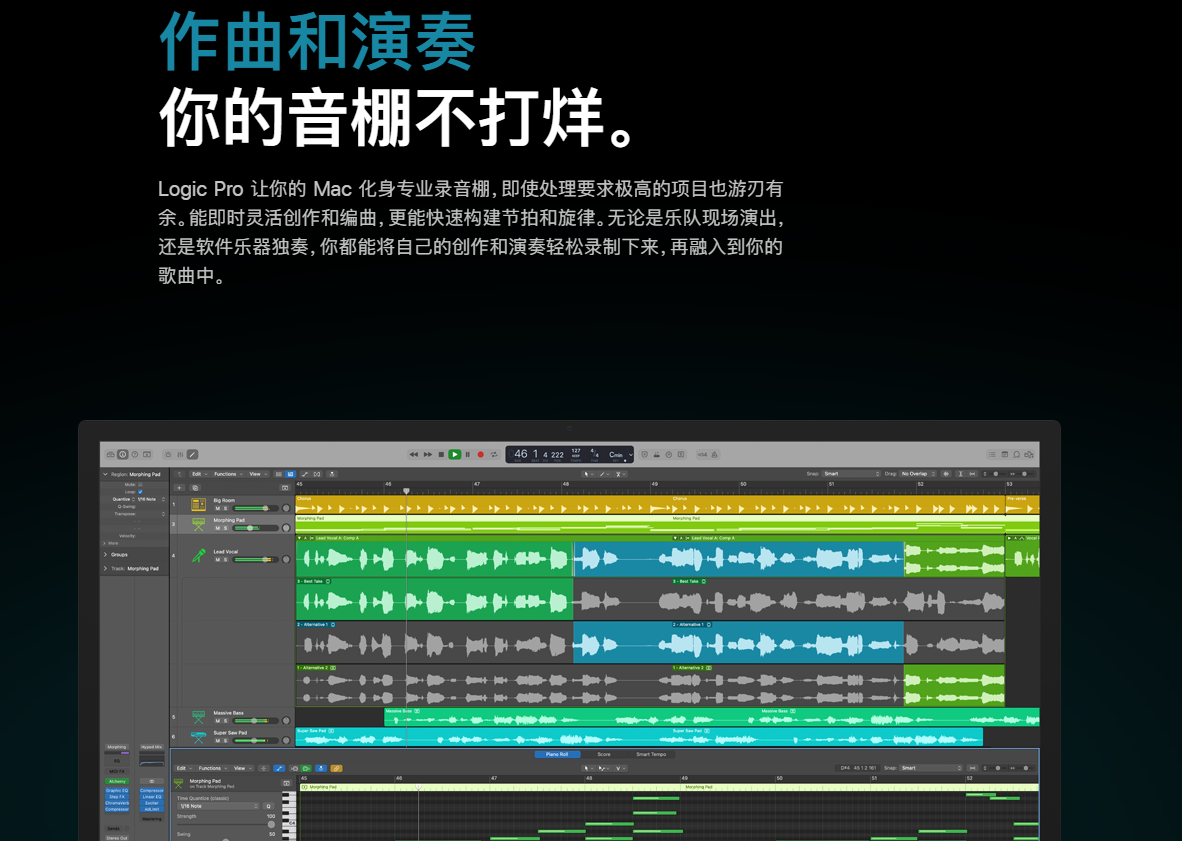Click the Super Saw Pad keyboard track icon
Image resolution: width=1182 pixels, height=841 pixels.
click(x=198, y=736)
